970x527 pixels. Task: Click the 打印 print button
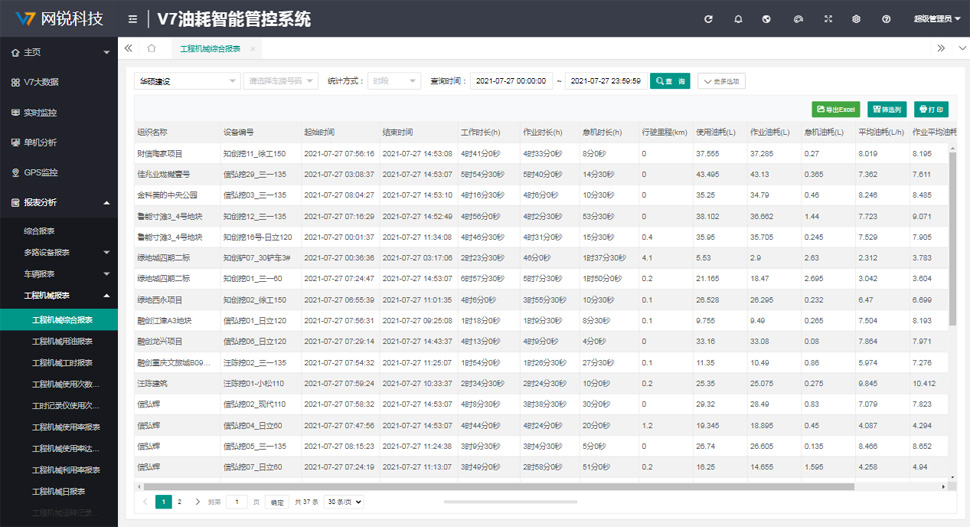[931, 109]
